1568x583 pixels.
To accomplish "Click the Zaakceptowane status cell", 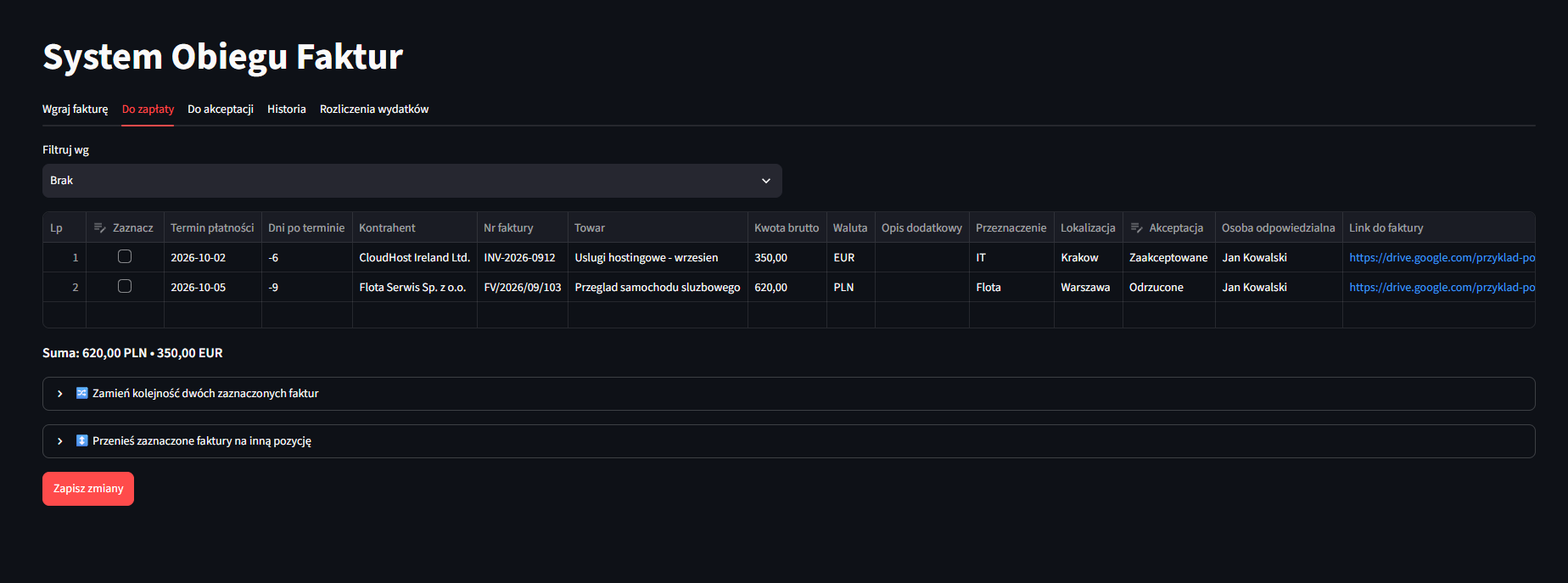I will click(x=1168, y=257).
